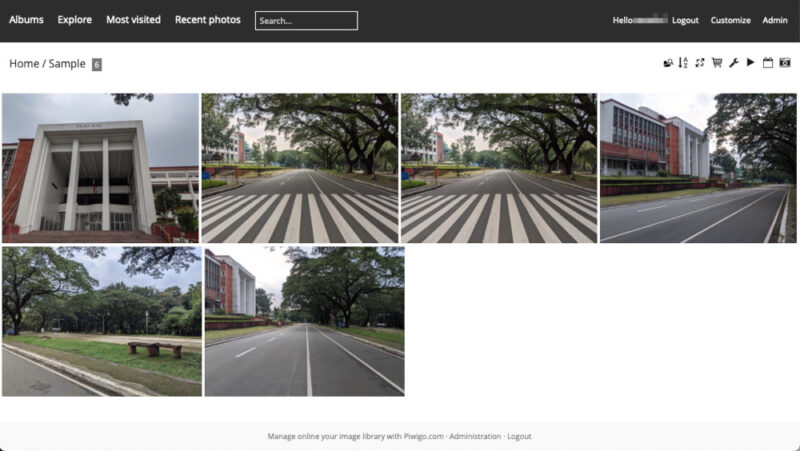The height and width of the screenshot is (451, 800).
Task: Open the Albums menu
Action: (x=26, y=20)
